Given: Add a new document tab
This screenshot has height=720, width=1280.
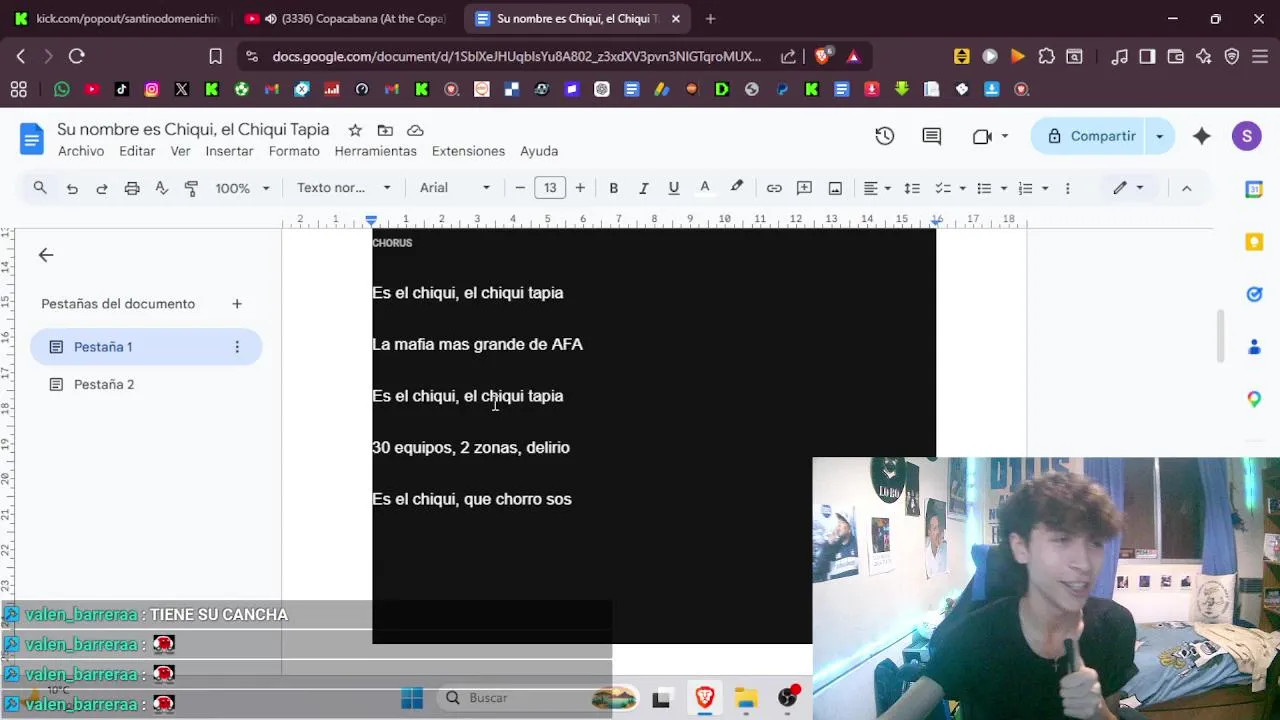Looking at the screenshot, I should [237, 304].
